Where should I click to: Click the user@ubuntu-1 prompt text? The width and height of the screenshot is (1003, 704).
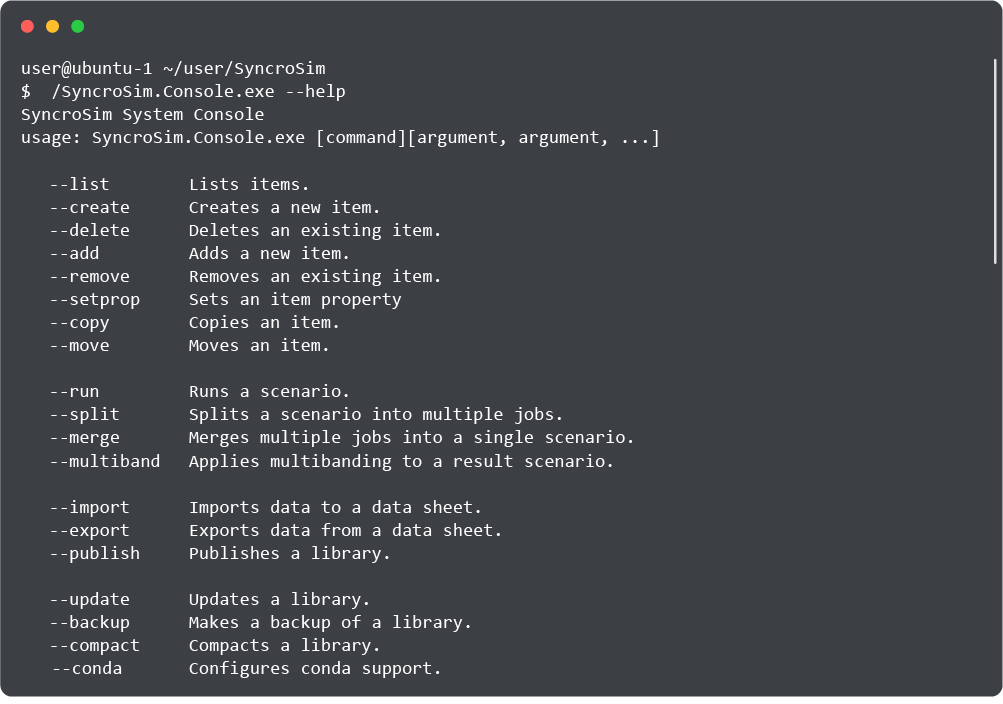point(85,69)
